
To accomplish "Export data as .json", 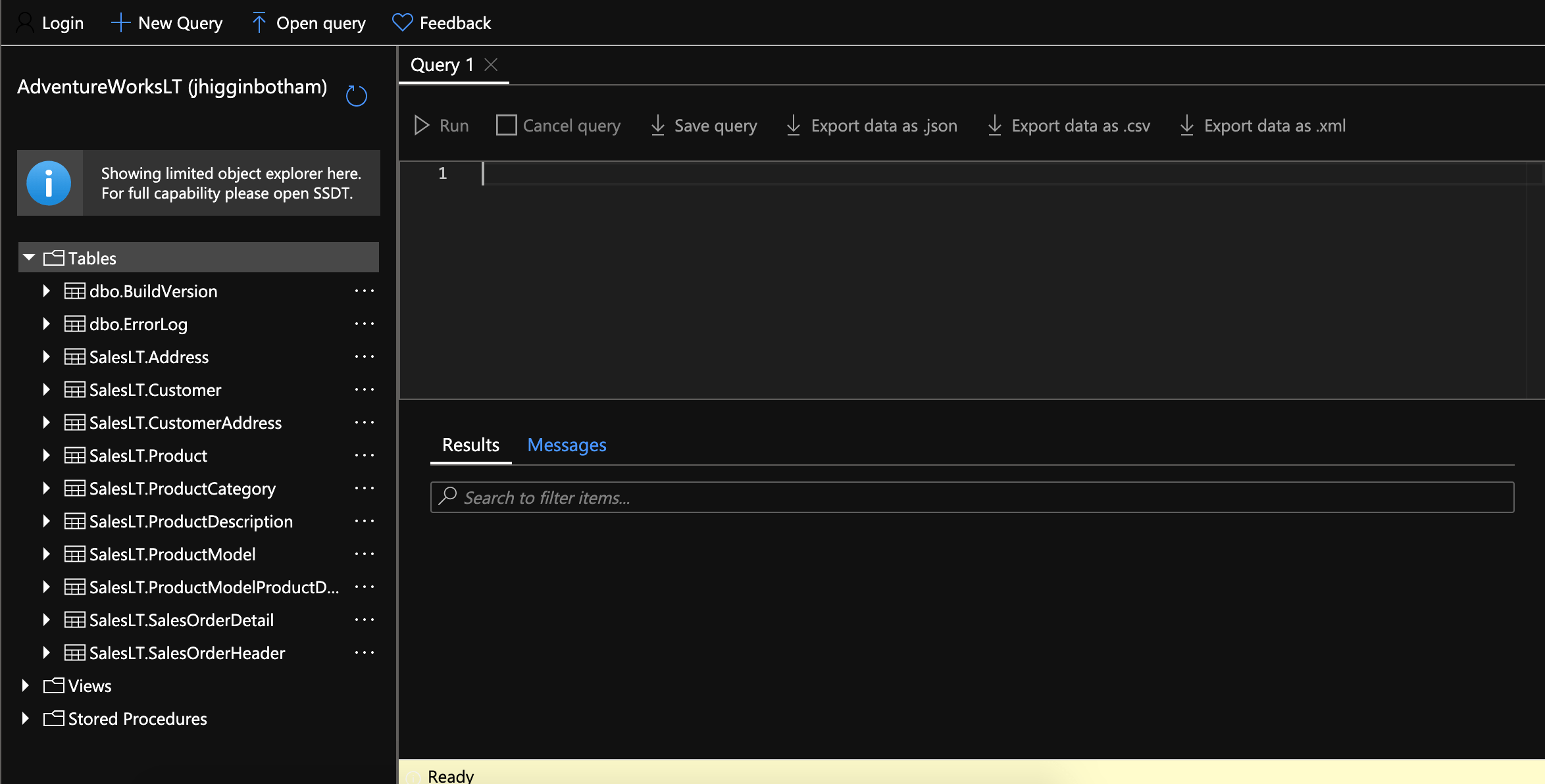I will click(x=871, y=126).
